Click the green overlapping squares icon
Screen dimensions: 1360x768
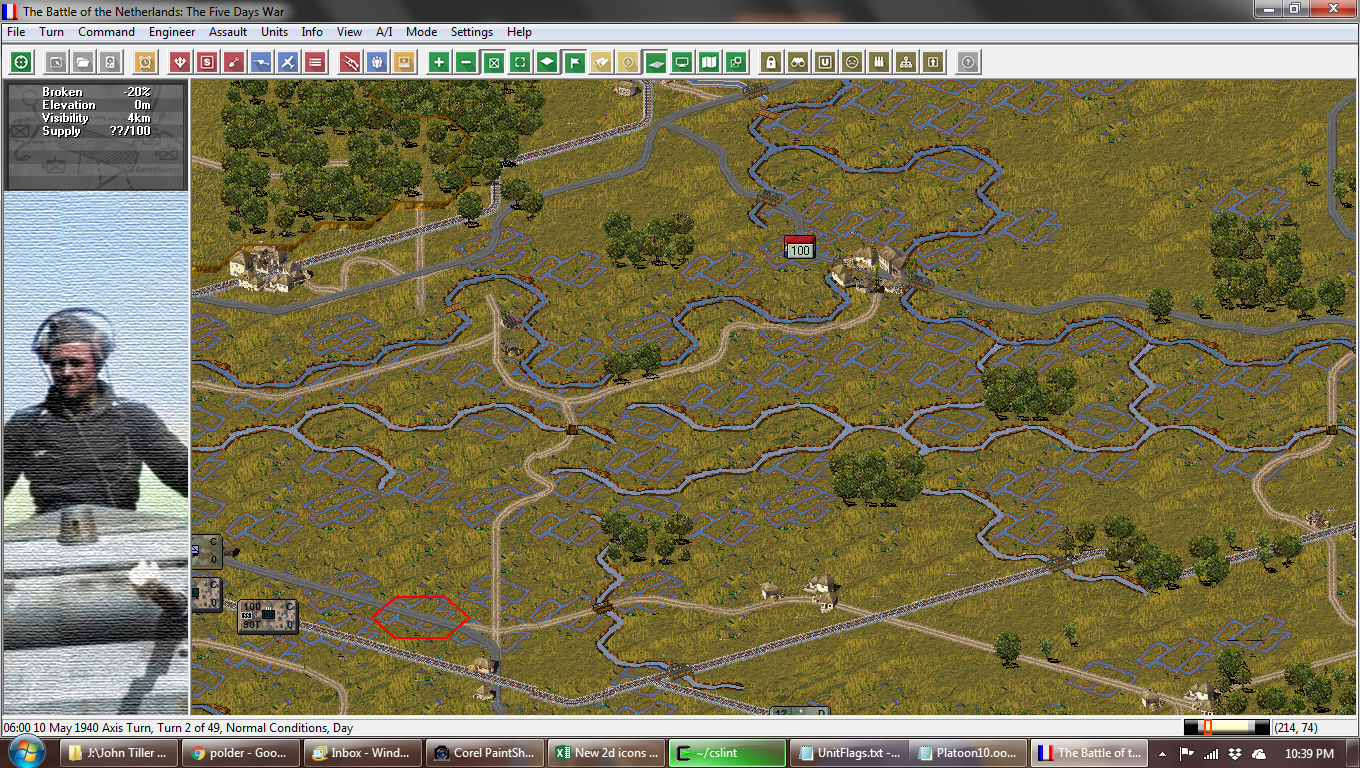tap(736, 62)
